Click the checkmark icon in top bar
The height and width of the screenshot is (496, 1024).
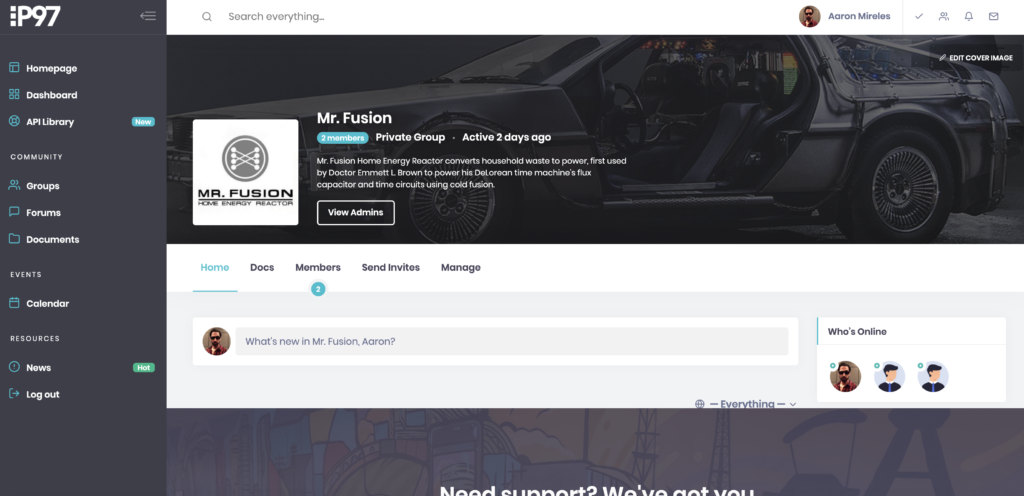point(919,17)
